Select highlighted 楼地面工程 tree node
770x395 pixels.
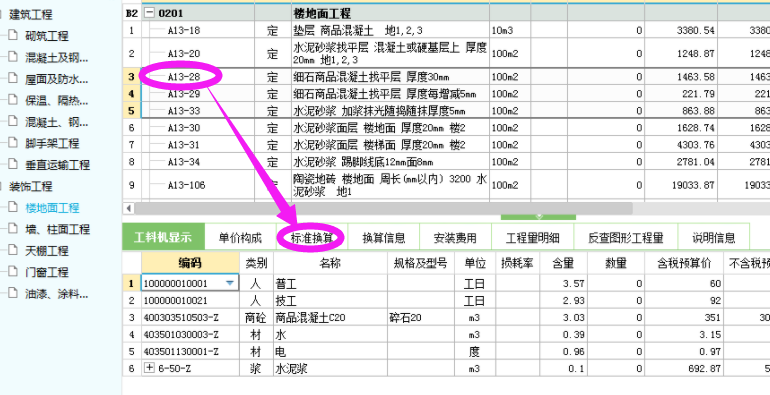[52, 208]
